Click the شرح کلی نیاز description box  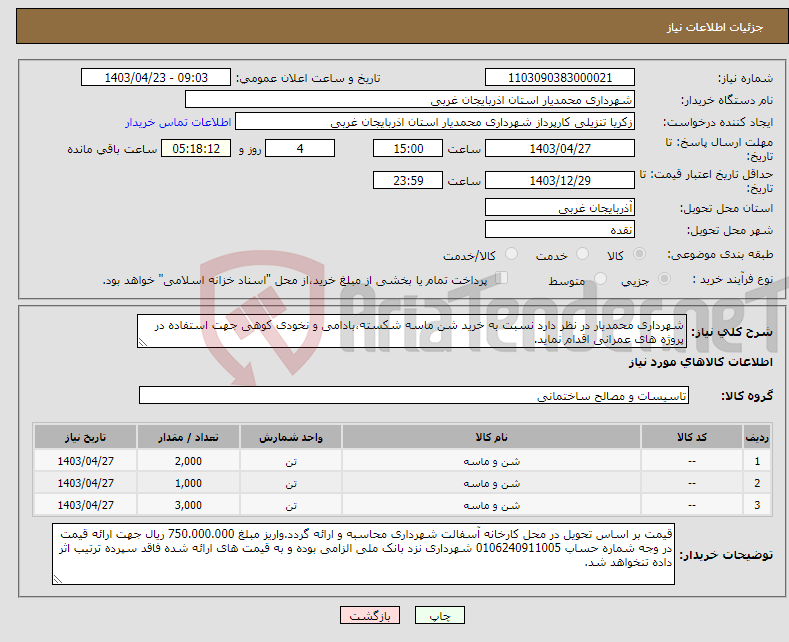[x=412, y=331]
